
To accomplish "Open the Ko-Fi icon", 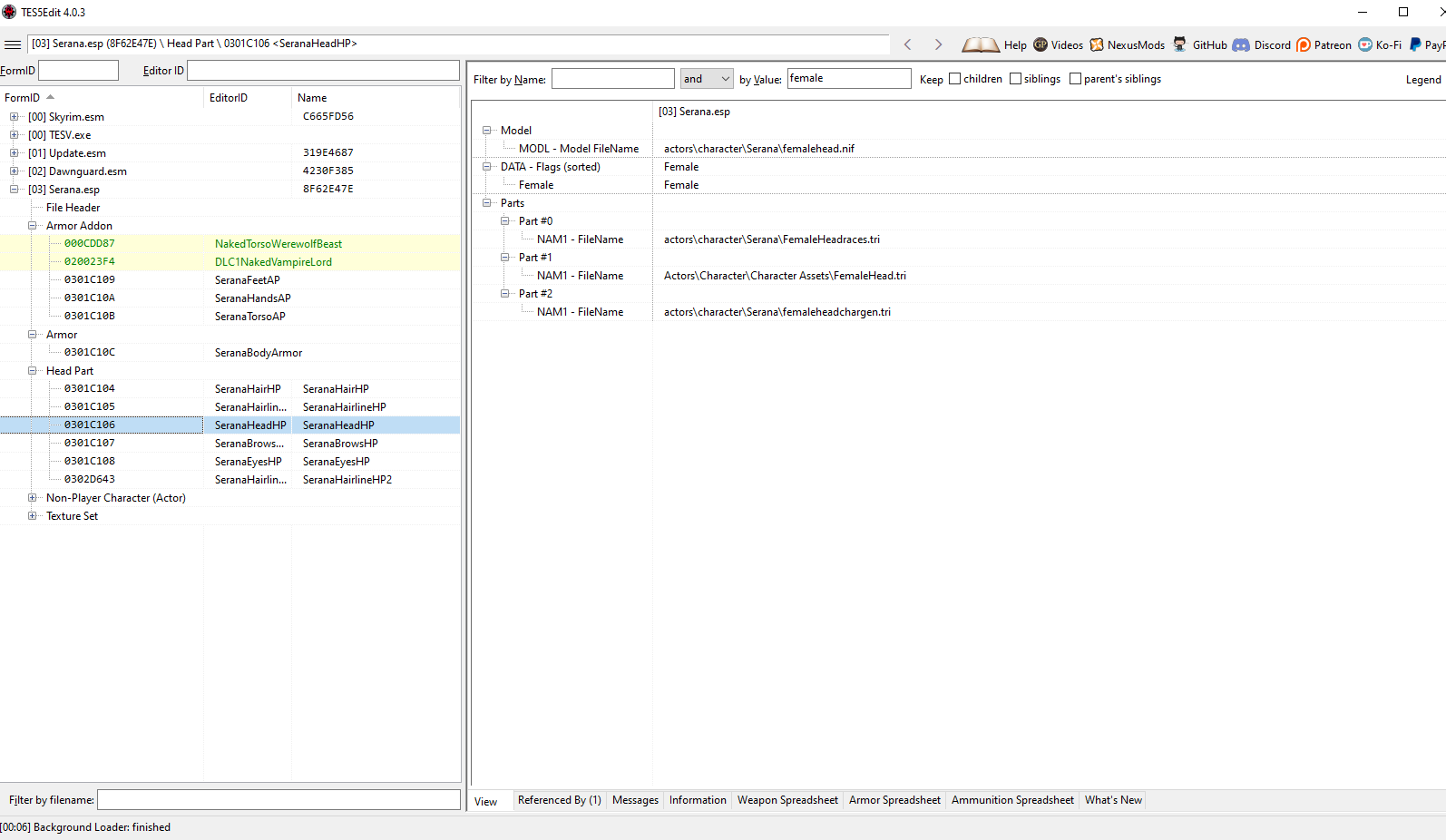I will point(1365,44).
